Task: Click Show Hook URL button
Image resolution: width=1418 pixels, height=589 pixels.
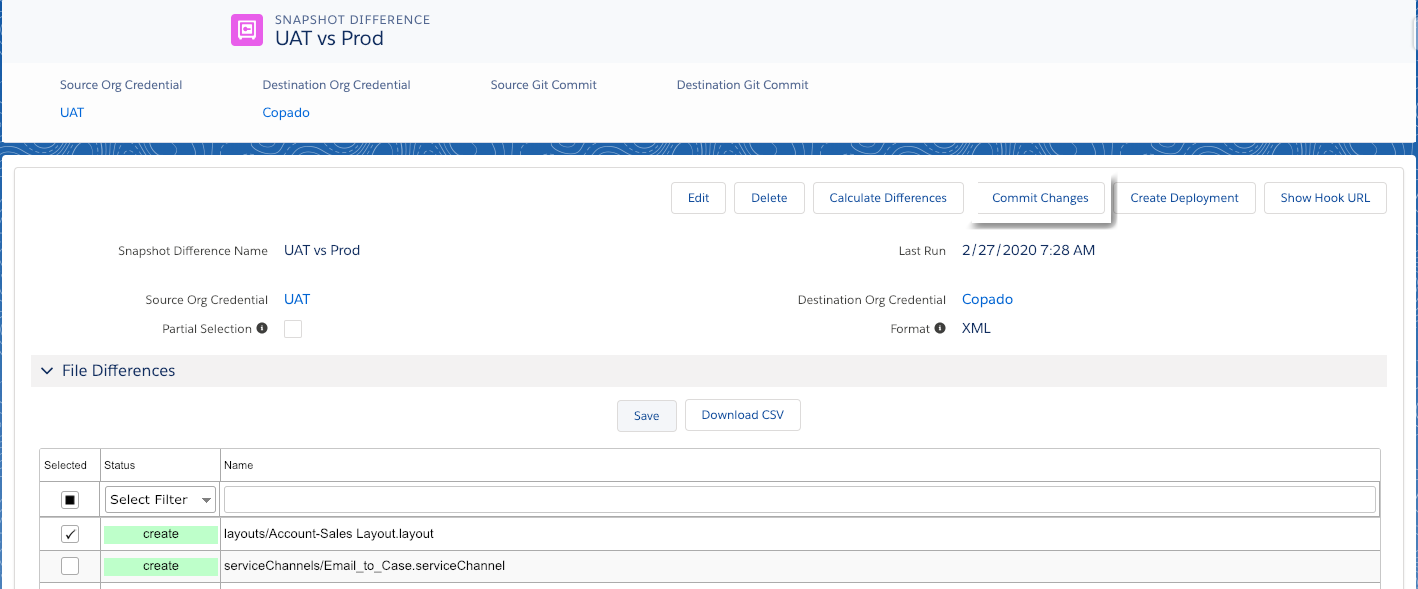Action: [1325, 198]
